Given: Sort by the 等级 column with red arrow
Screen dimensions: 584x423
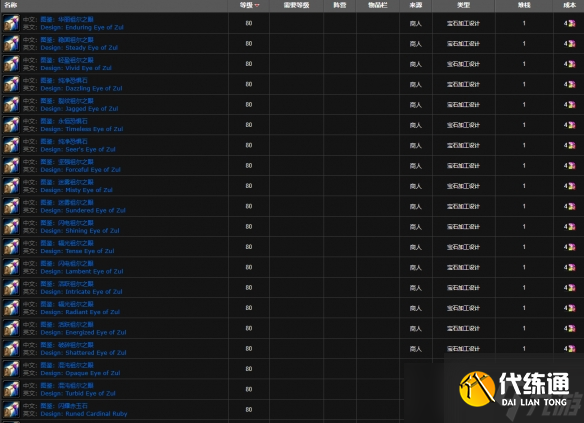Looking at the screenshot, I should point(249,5).
